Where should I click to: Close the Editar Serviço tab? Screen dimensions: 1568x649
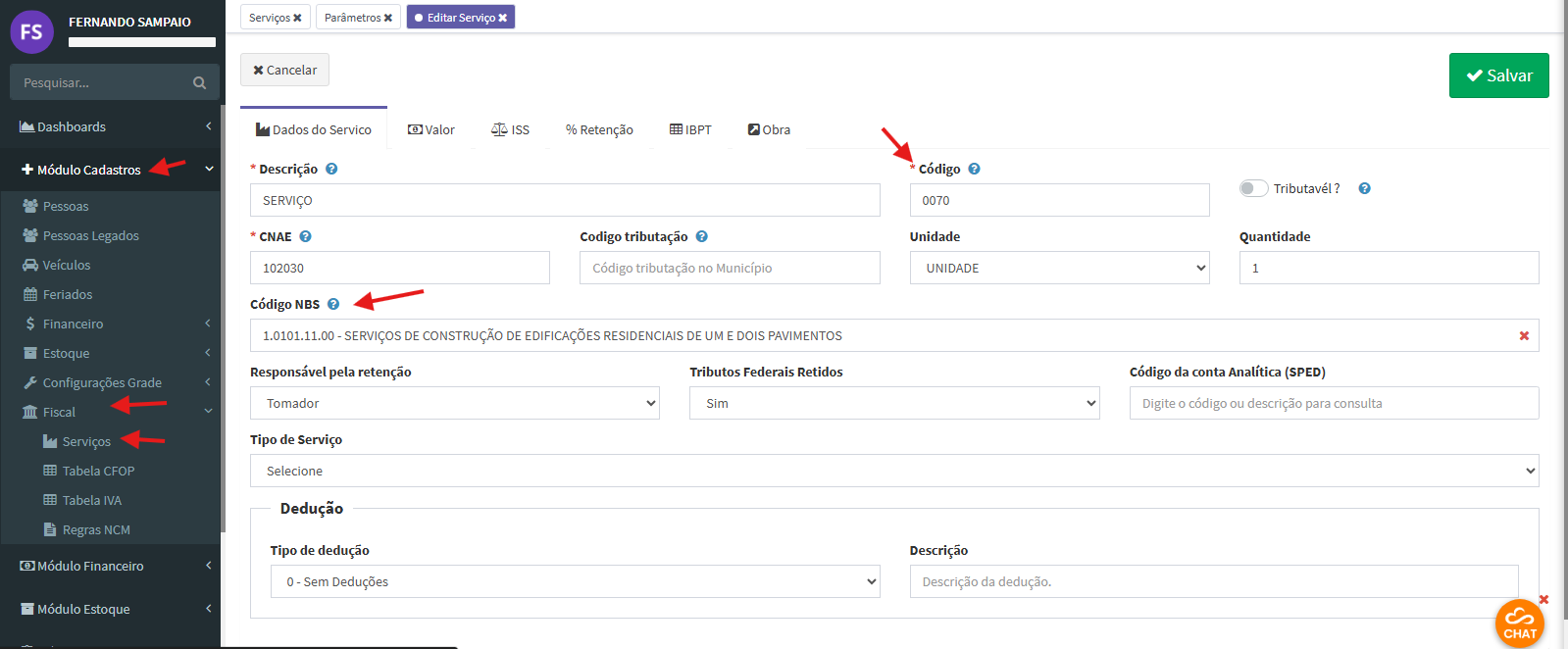(503, 18)
